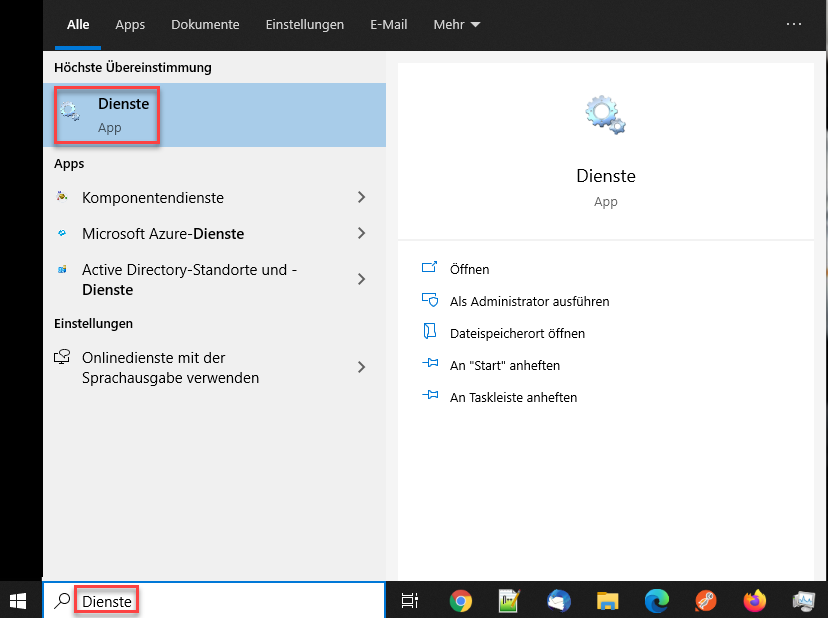Click the search box containing Dienste
Image resolution: width=828 pixels, height=618 pixels.
point(220,600)
